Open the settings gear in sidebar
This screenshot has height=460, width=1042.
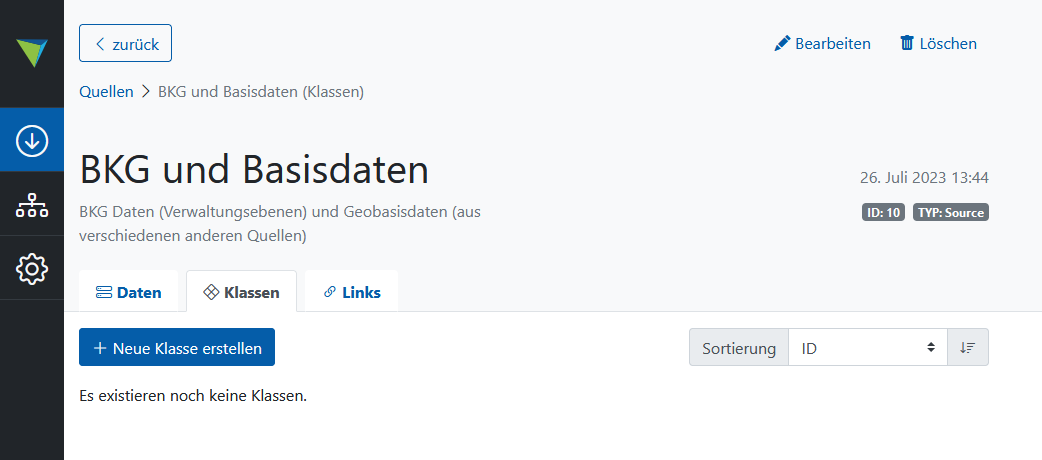pos(32,268)
